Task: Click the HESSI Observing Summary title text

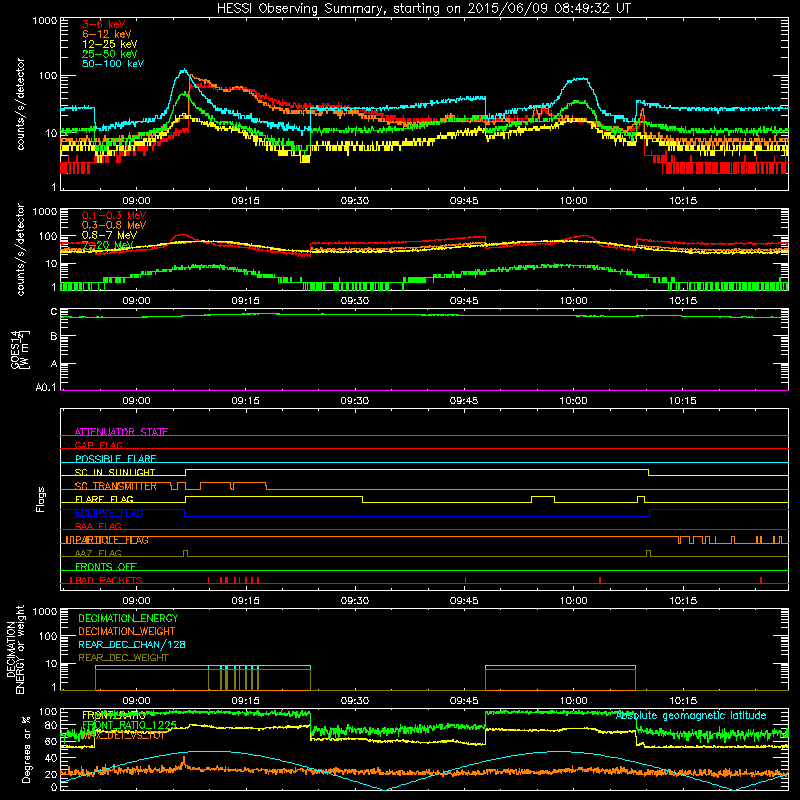Action: tap(423, 9)
